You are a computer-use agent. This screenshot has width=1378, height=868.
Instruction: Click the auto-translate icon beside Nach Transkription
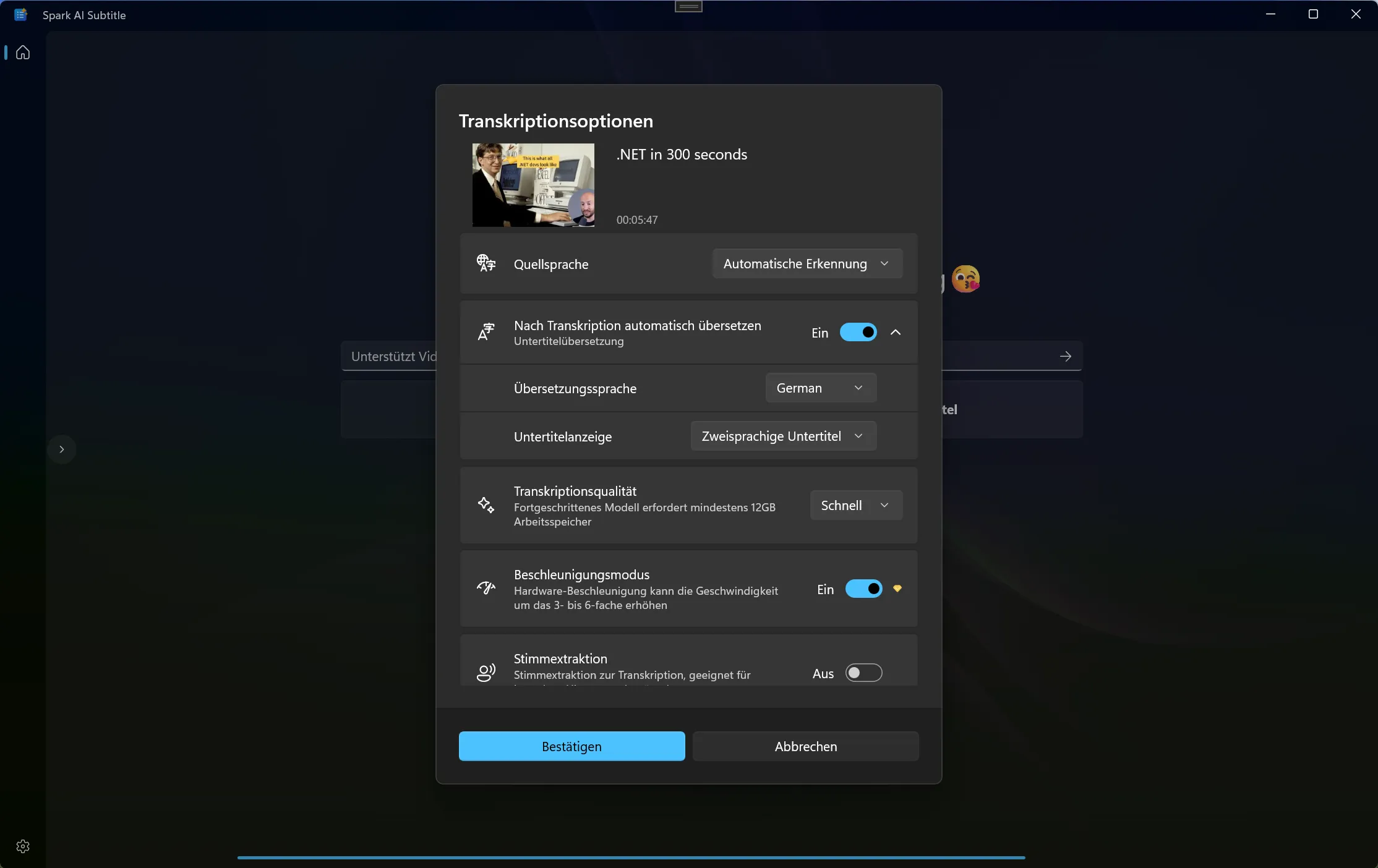point(486,332)
